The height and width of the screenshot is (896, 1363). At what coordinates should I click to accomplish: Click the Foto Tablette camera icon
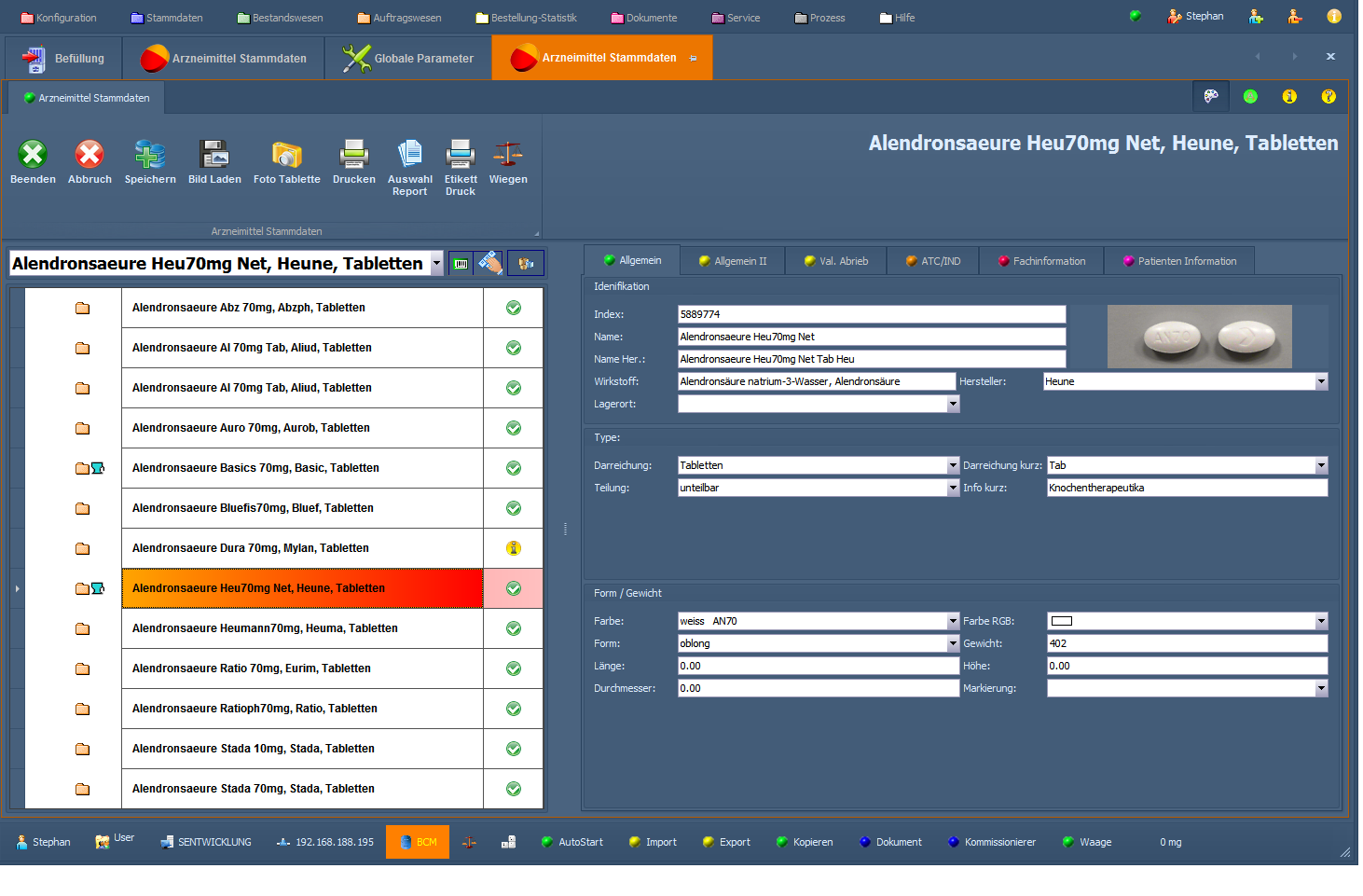[x=286, y=155]
